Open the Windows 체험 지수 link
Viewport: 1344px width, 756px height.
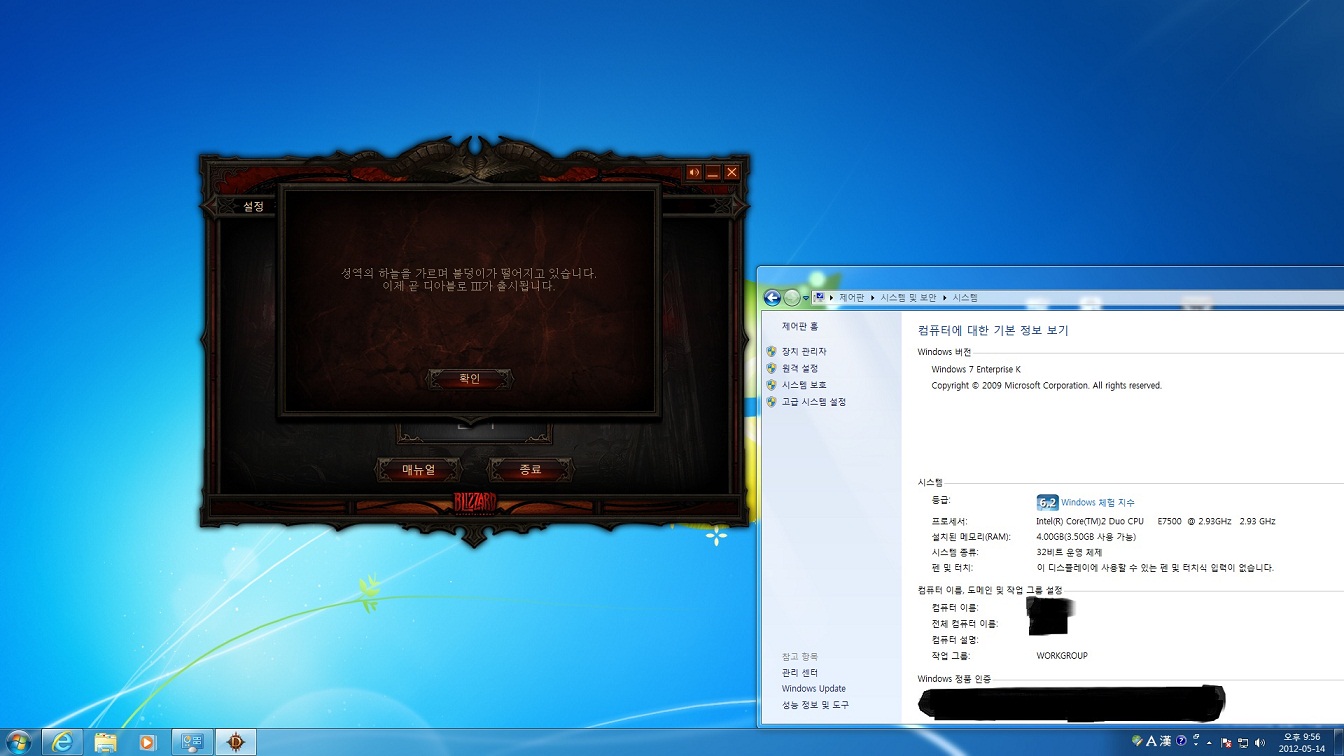pyautogui.click(x=1098, y=503)
